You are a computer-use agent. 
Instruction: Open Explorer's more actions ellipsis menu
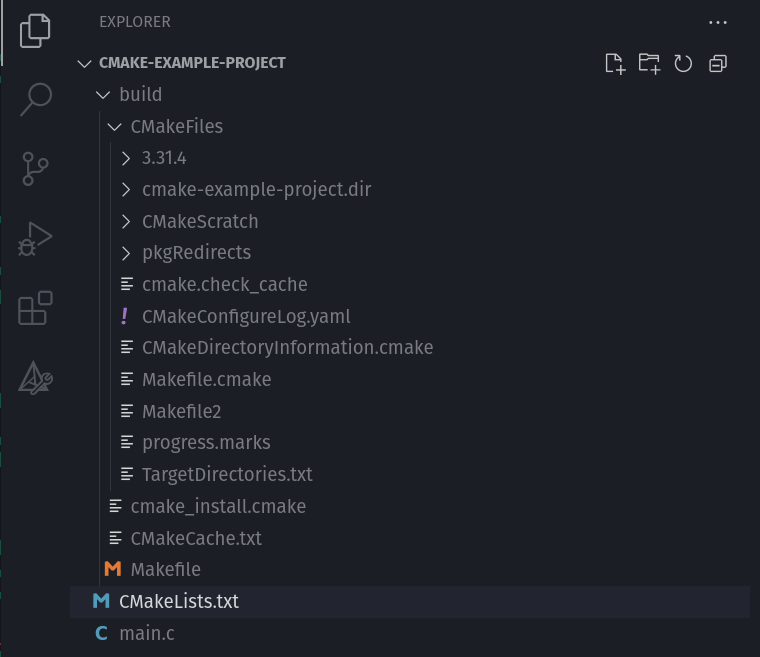pyautogui.click(x=717, y=22)
